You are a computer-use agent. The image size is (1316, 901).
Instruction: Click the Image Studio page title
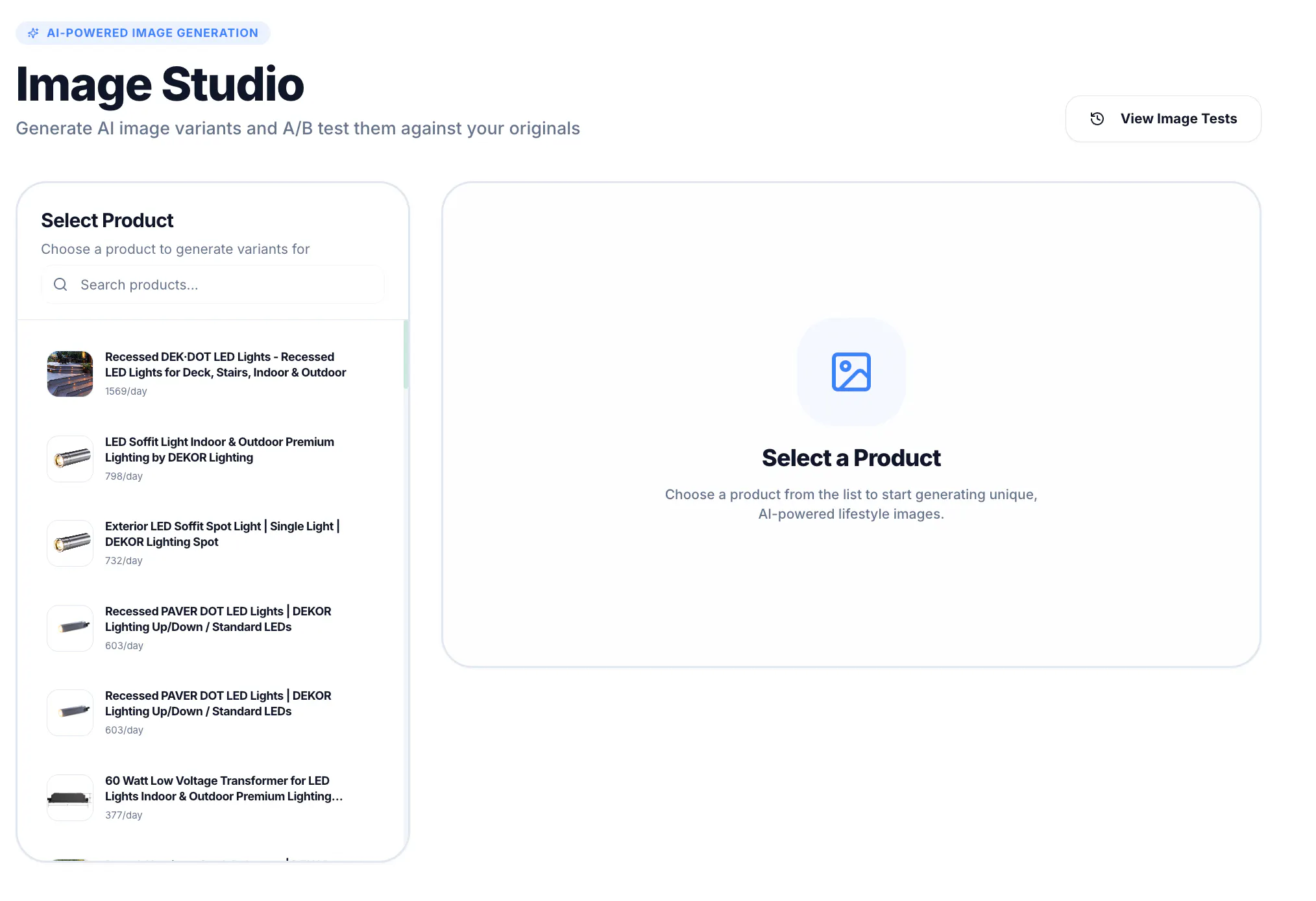[x=160, y=84]
